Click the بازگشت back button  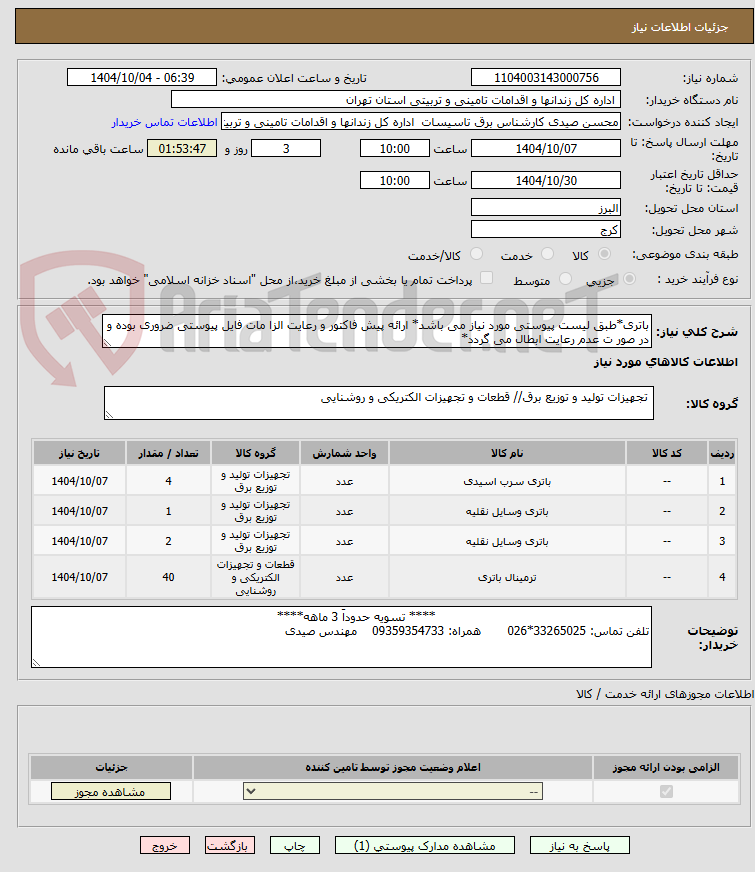pyautogui.click(x=230, y=846)
